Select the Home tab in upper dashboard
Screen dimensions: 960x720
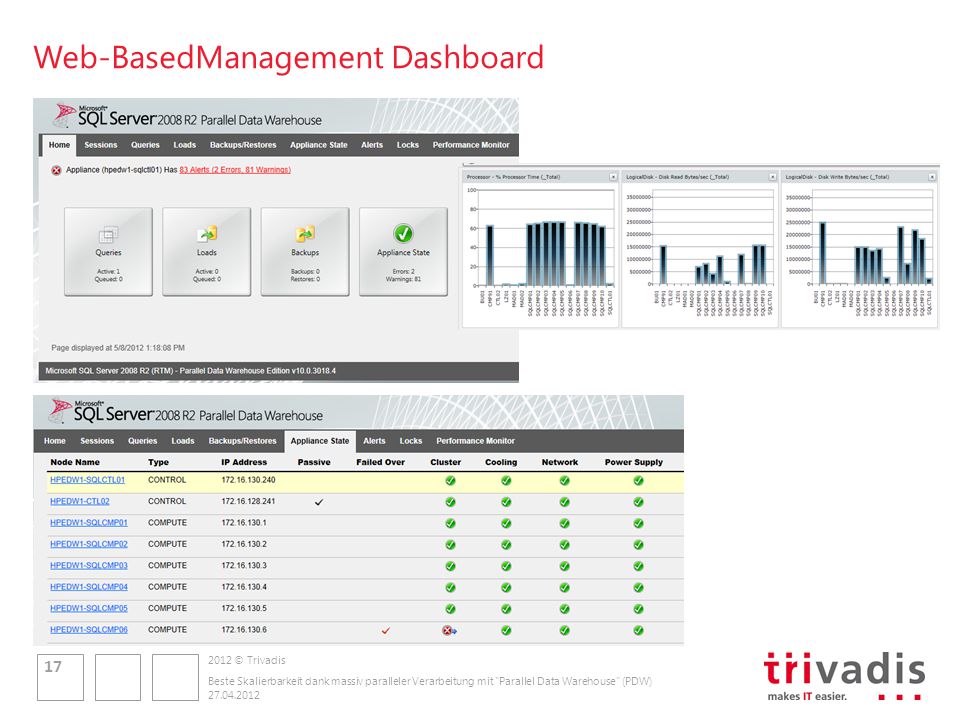59,145
